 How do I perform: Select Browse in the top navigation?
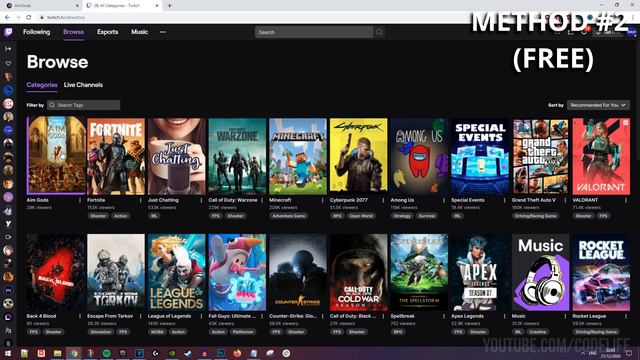point(73,32)
